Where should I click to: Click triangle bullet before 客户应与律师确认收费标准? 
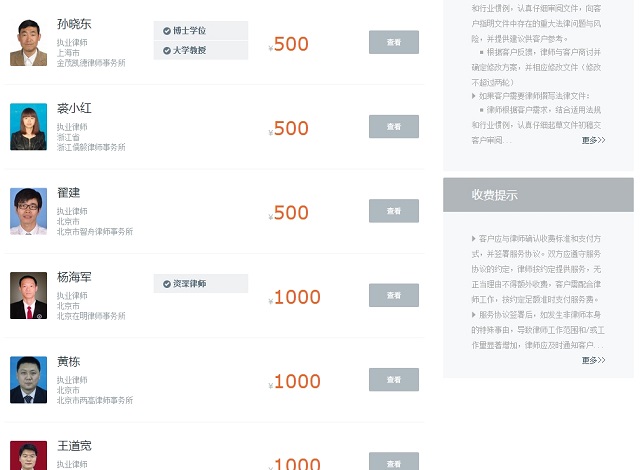tap(473, 239)
